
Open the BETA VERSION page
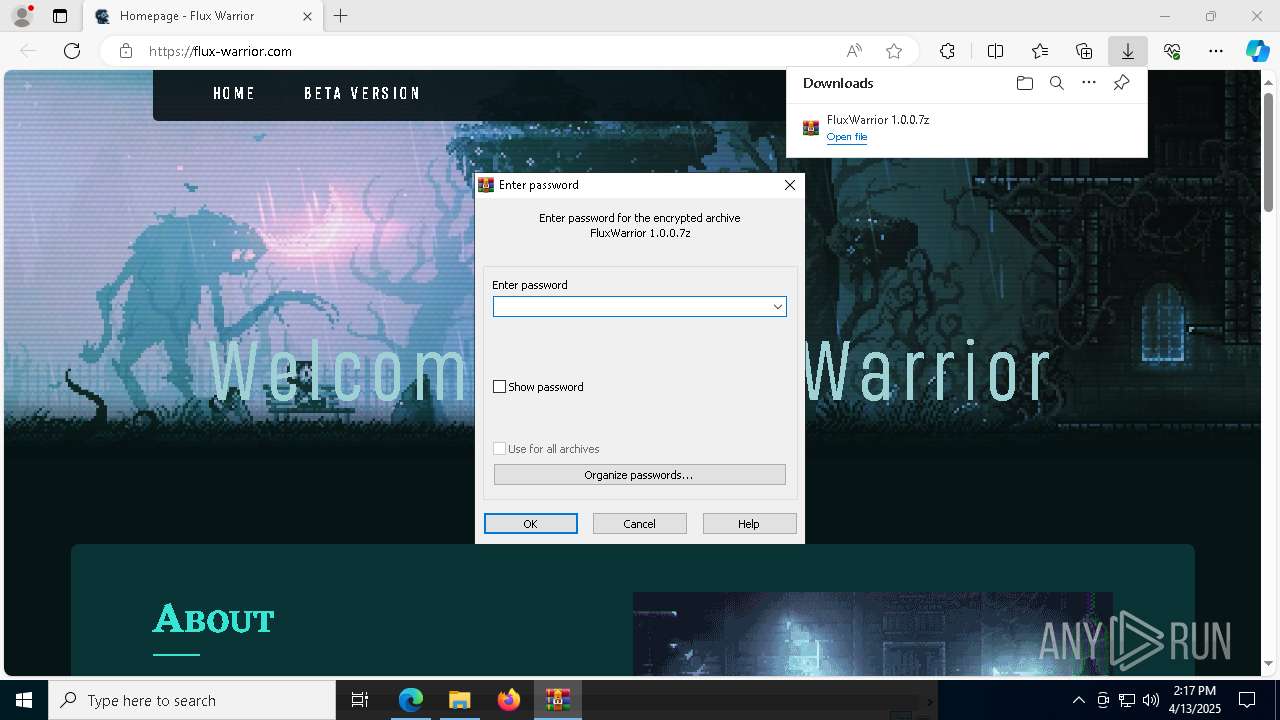[x=362, y=93]
